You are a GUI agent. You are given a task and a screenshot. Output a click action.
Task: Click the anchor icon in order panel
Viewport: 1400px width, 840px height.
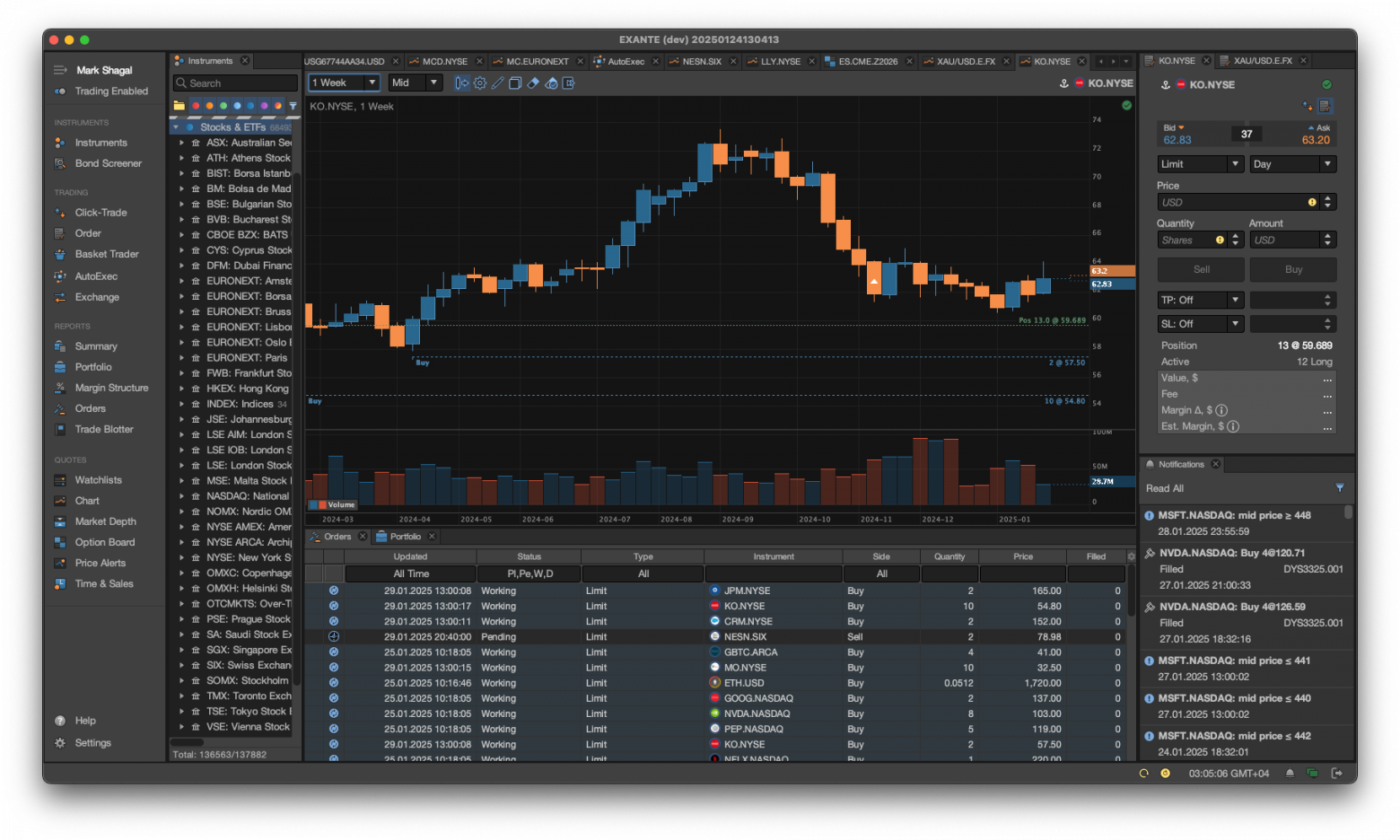point(1166,84)
